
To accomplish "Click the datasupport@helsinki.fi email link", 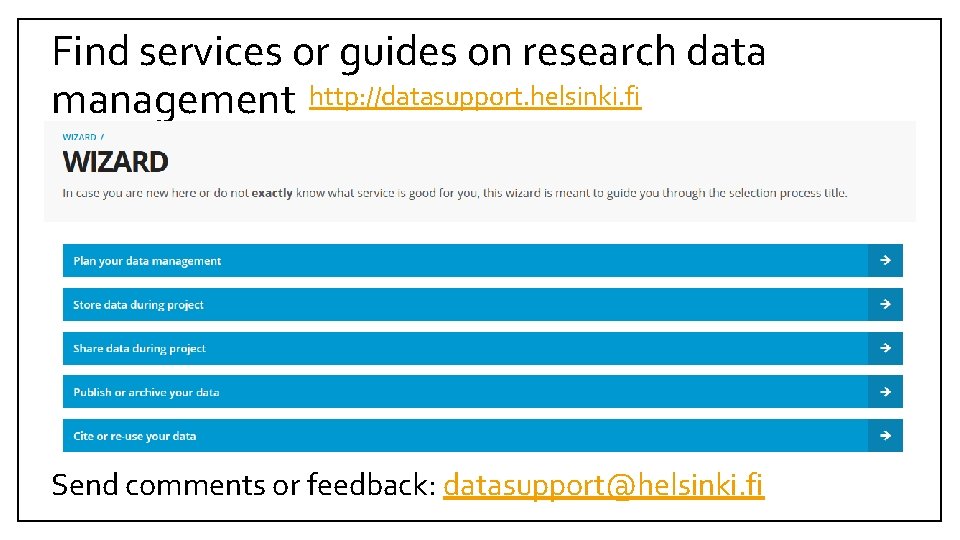I will tap(604, 485).
